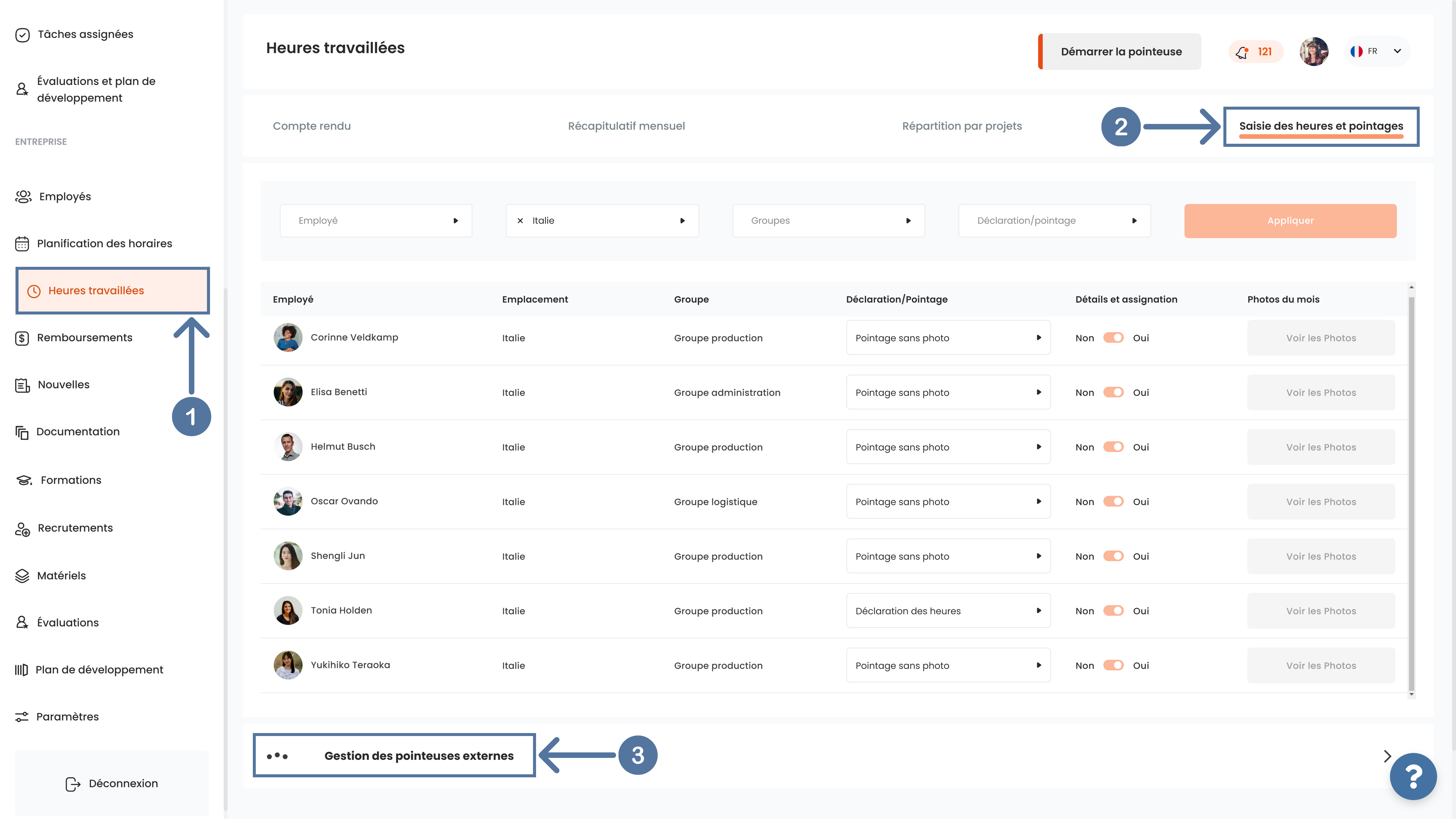
Task: Expand the FR language selector chevron
Action: [1397, 51]
